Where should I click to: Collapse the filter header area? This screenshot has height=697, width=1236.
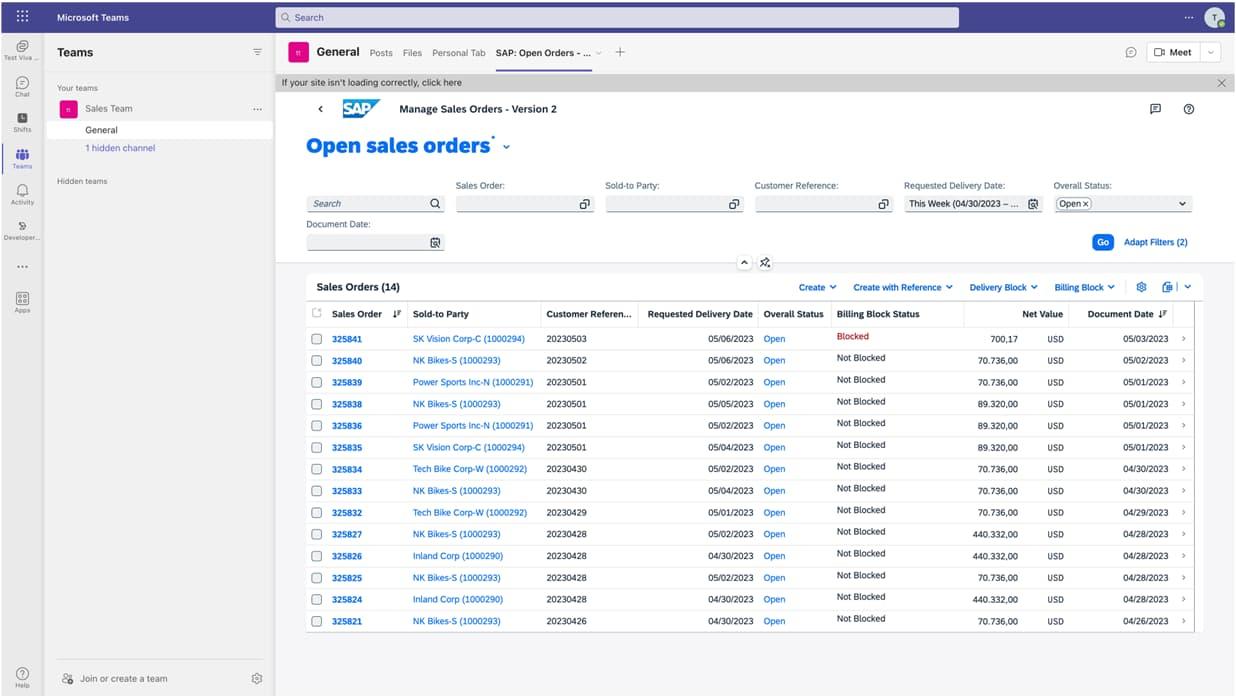(x=744, y=263)
